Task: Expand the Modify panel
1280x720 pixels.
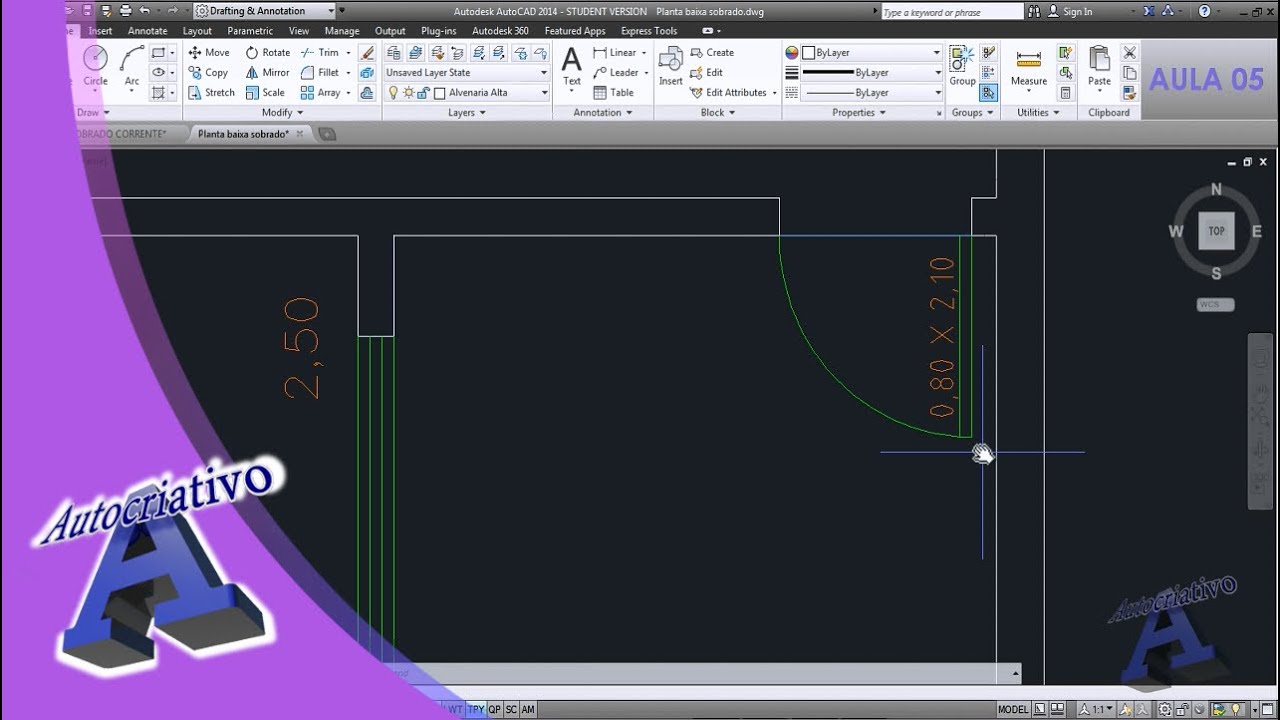Action: tap(283, 112)
